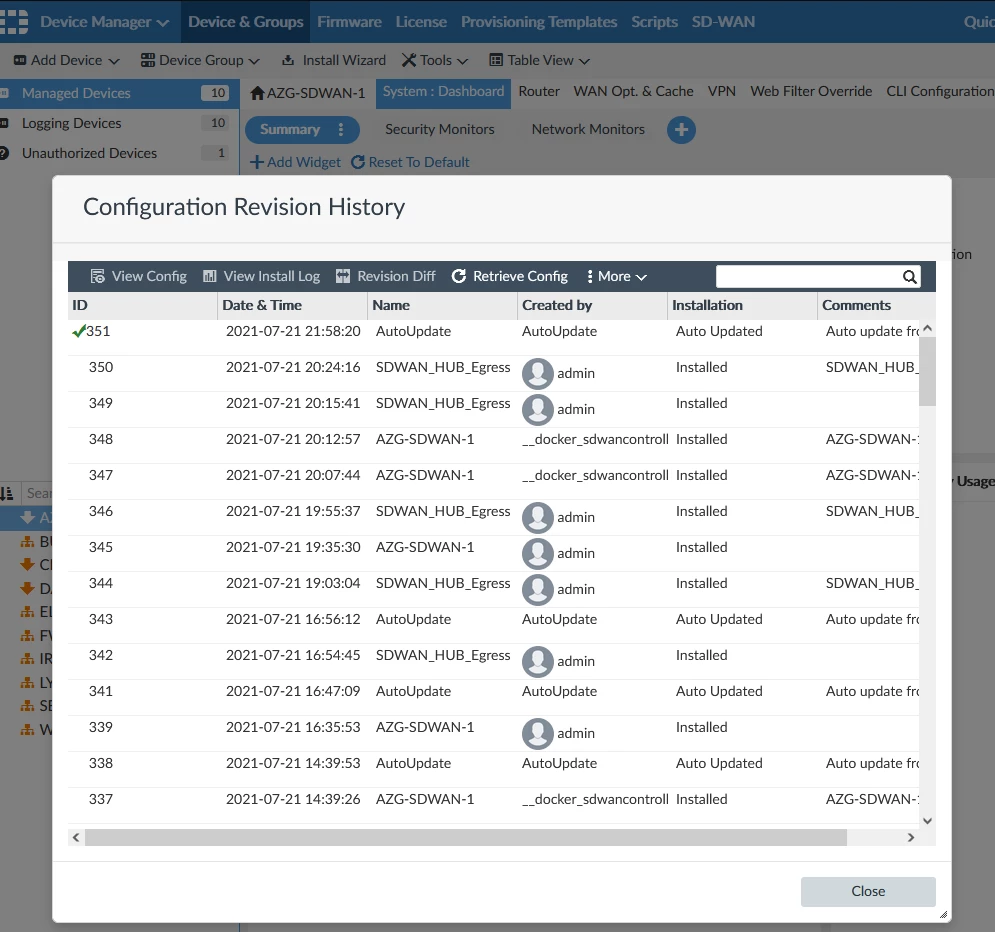The image size is (995, 932).
Task: Select Managed Devices in sidebar
Action: 119,93
